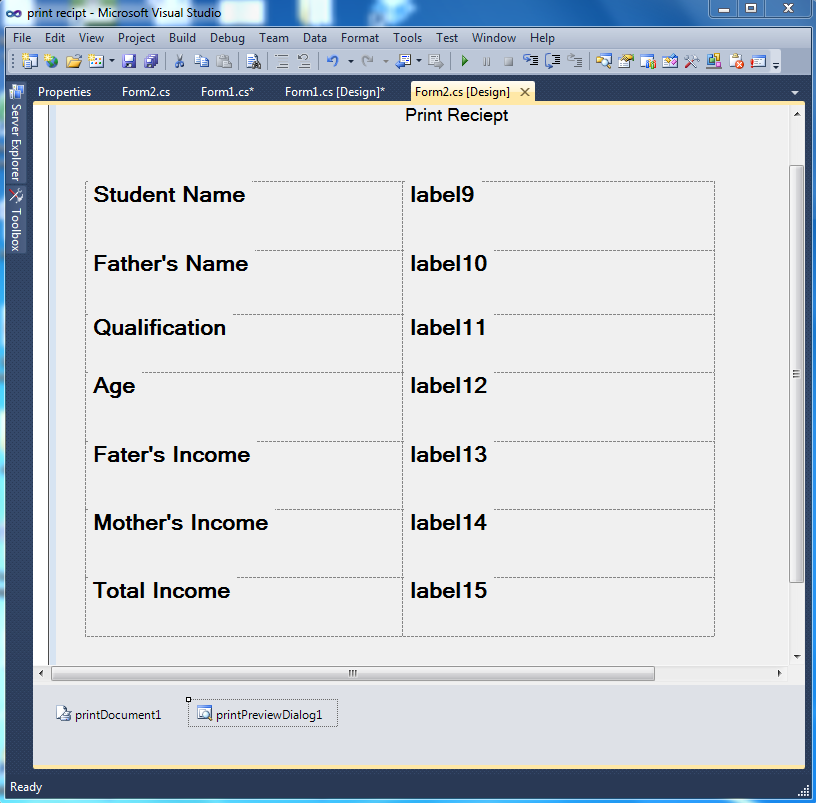816x803 pixels.
Task: Click the Save All toolbar icon
Action: pos(151,61)
